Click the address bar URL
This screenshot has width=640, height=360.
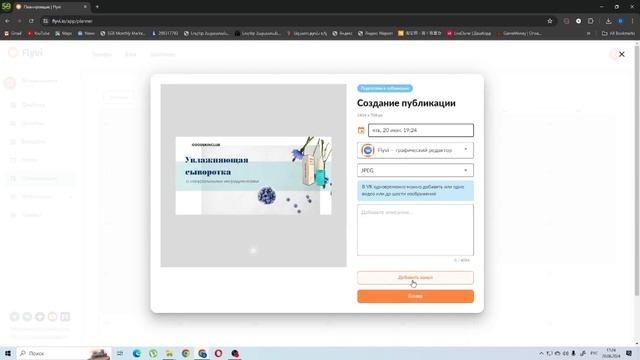[72, 21]
